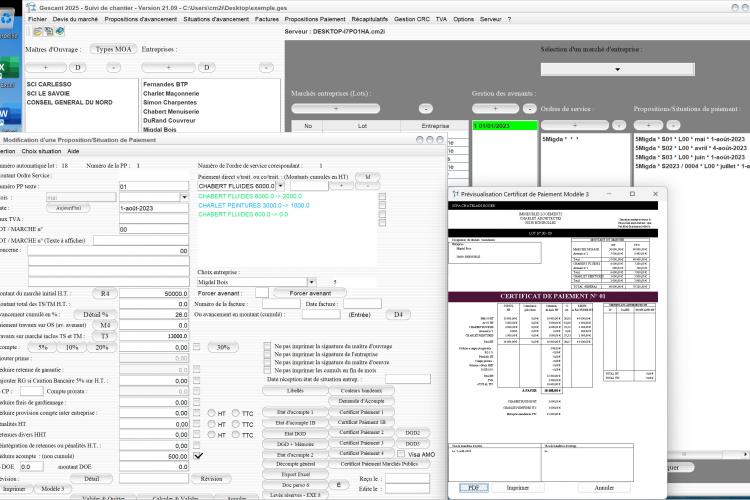Add a Proposition/Situation de paiement with +

648,125
